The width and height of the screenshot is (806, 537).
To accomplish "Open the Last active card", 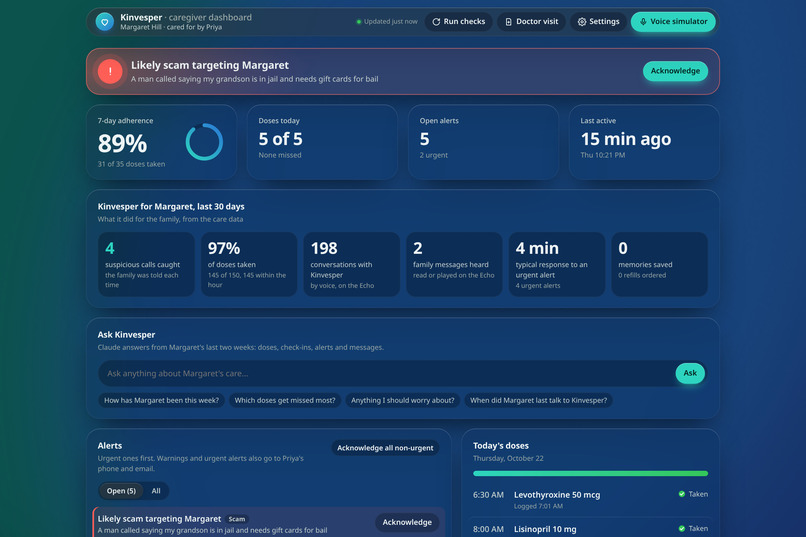I will (x=644, y=142).
